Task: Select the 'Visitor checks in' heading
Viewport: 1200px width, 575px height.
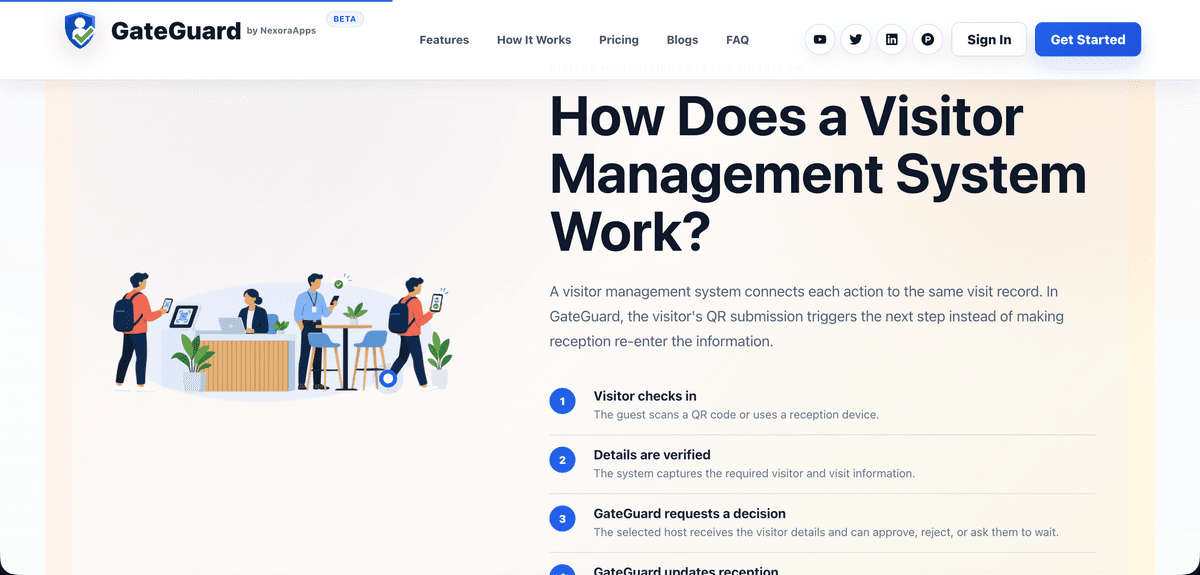Action: (645, 396)
